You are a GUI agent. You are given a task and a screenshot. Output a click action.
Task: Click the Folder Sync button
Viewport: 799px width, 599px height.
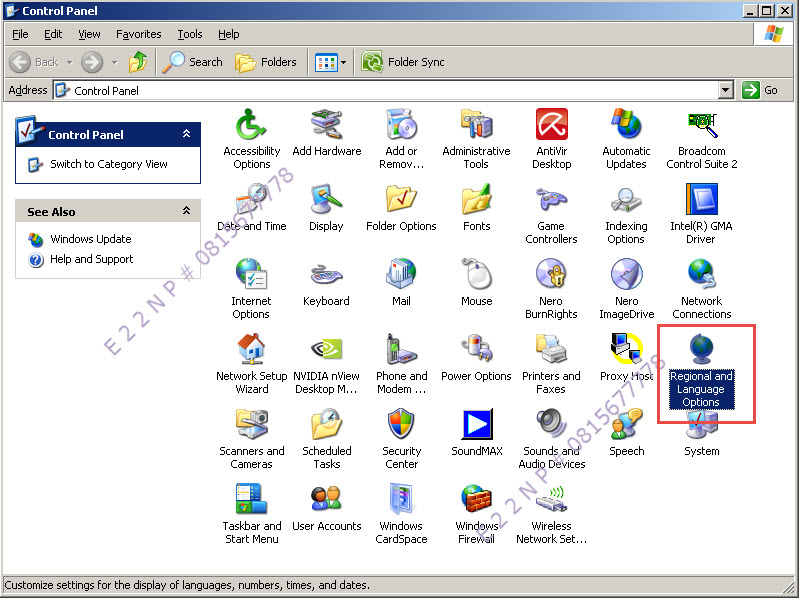[x=403, y=62]
